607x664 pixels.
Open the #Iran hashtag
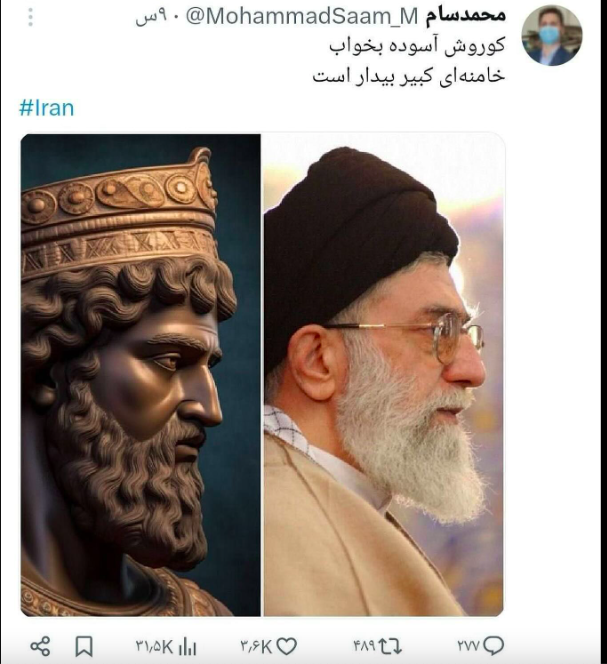coord(47,108)
